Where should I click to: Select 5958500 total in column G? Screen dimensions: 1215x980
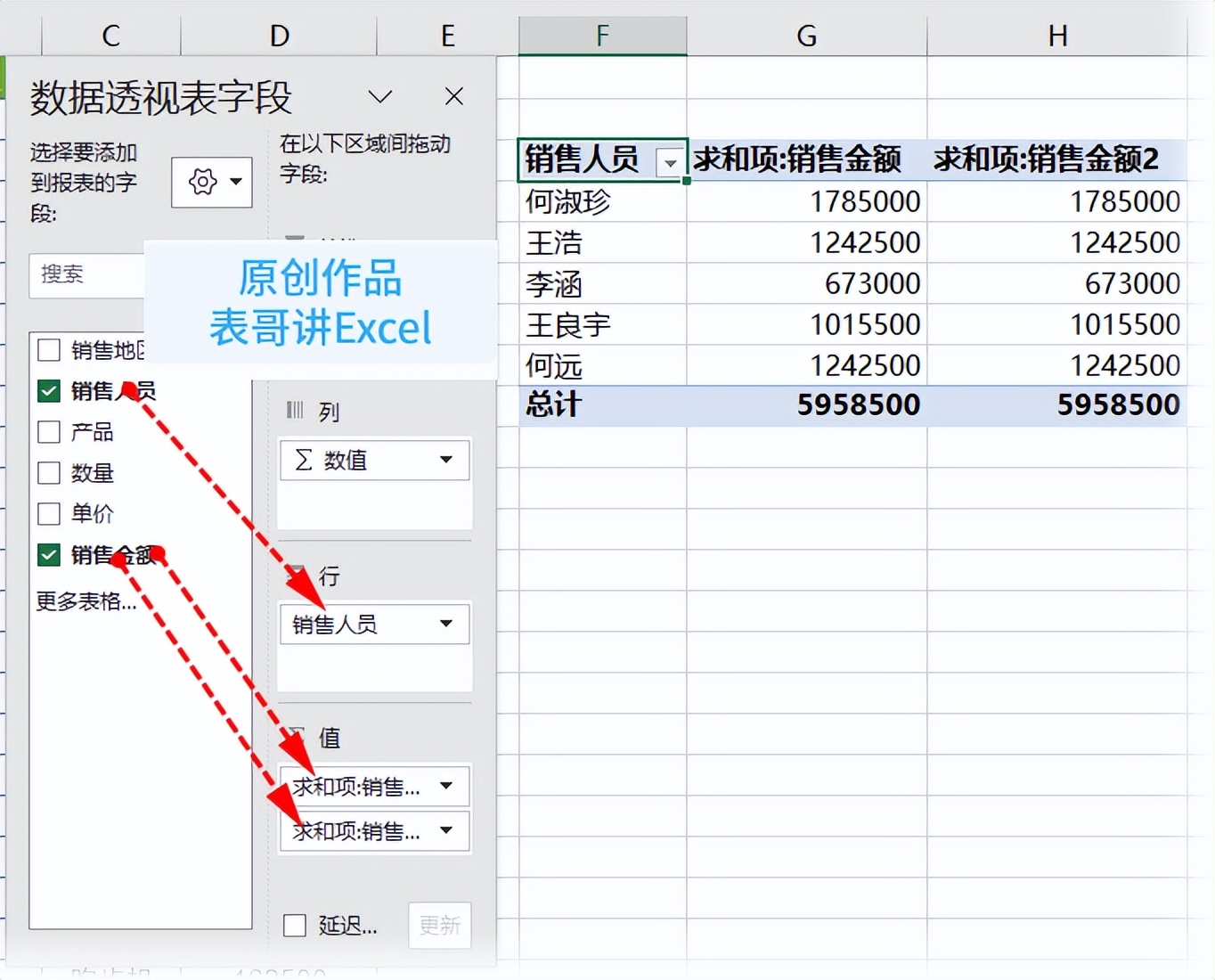tap(807, 405)
